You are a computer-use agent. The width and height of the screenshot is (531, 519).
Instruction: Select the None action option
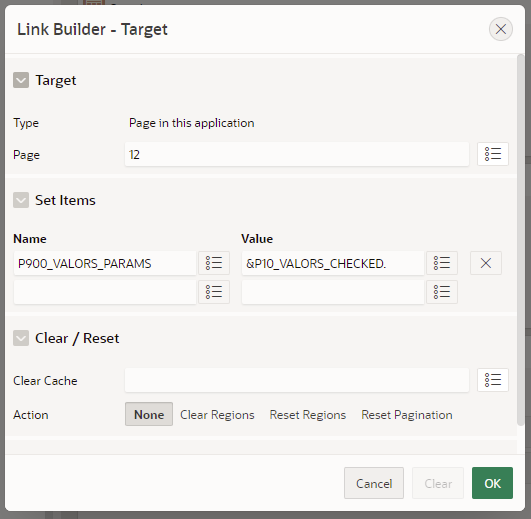point(149,414)
